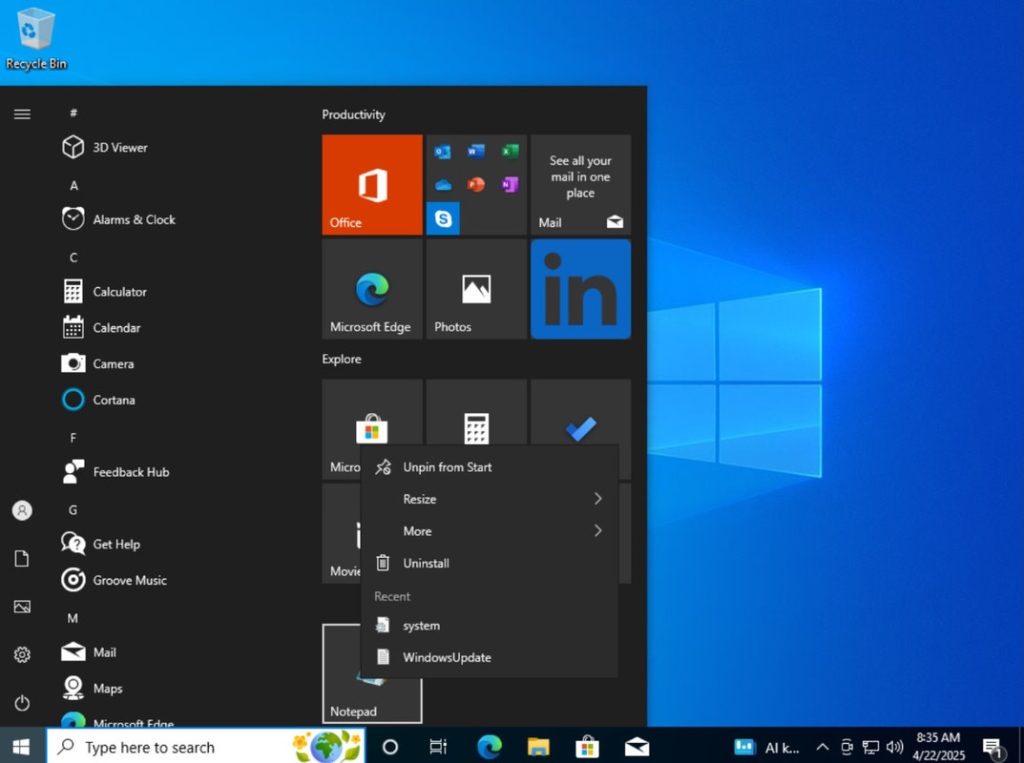Open user account icon in Start sidebar
Viewport: 1024px width, 763px height.
(22, 510)
